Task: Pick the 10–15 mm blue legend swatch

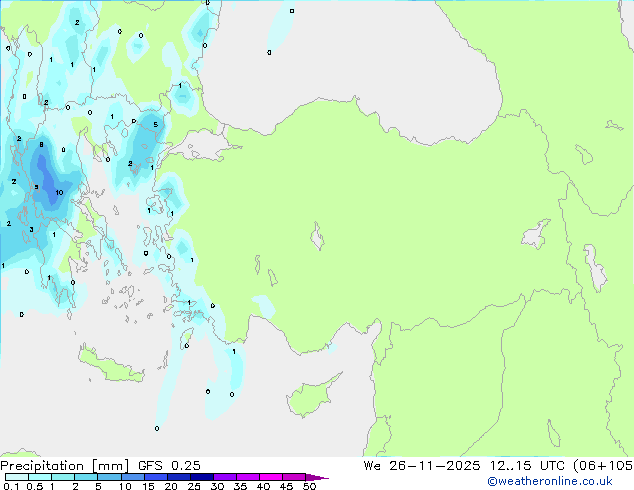Action: 132,477
